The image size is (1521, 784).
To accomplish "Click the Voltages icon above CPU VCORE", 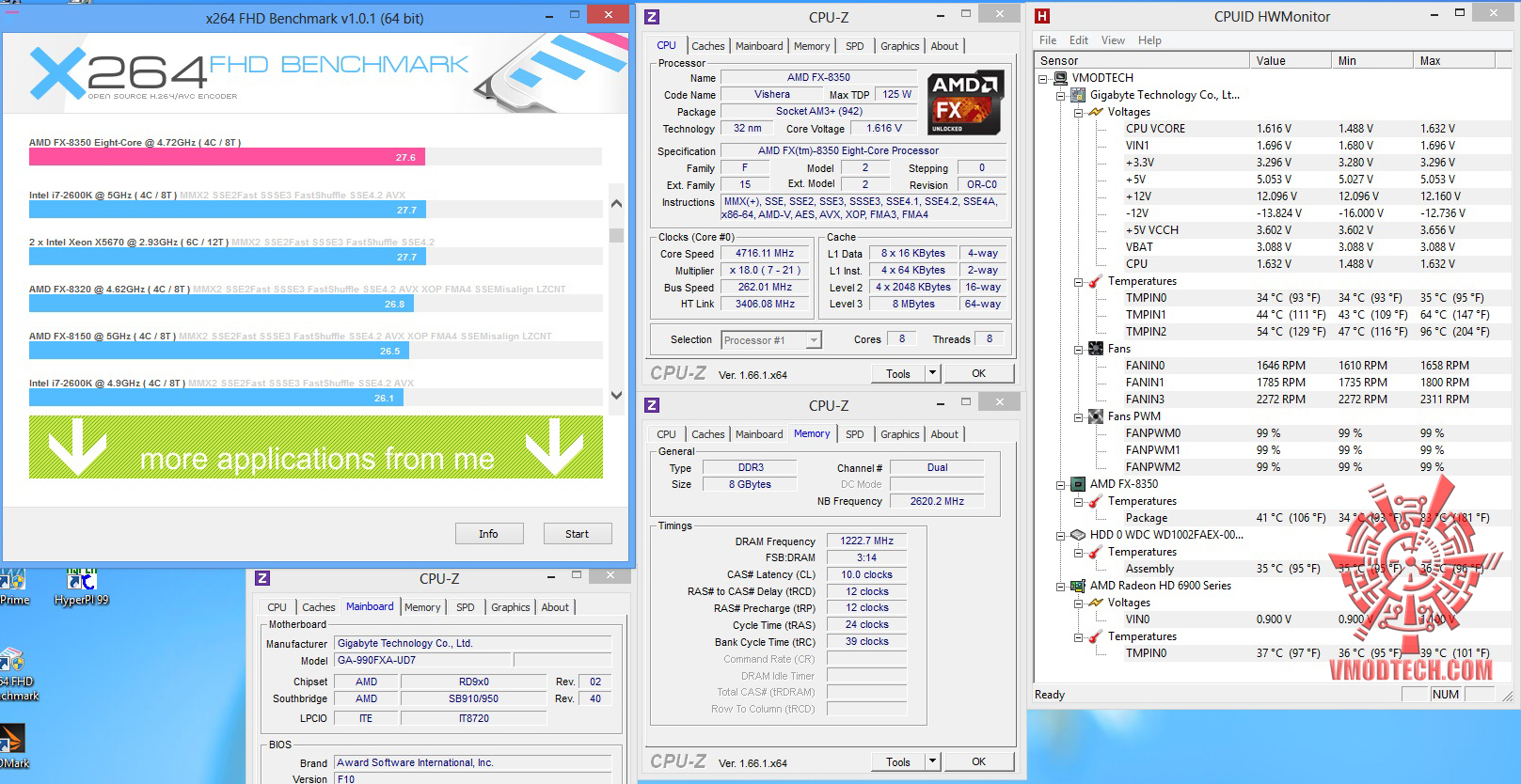I will [x=1096, y=112].
